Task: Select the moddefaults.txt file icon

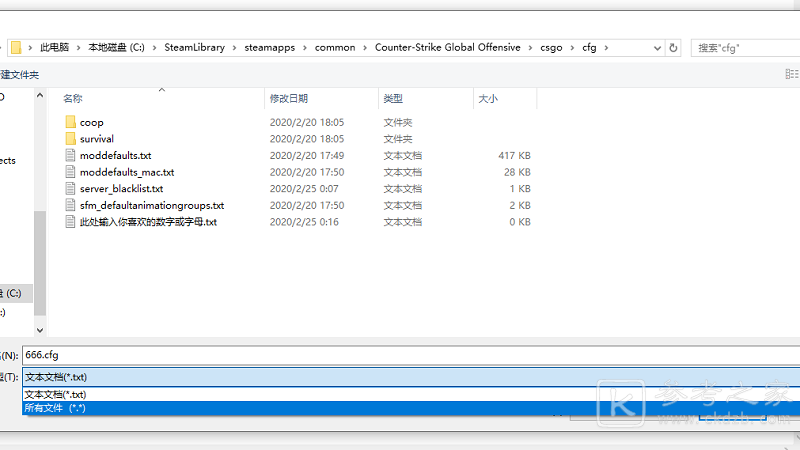Action: point(70,156)
